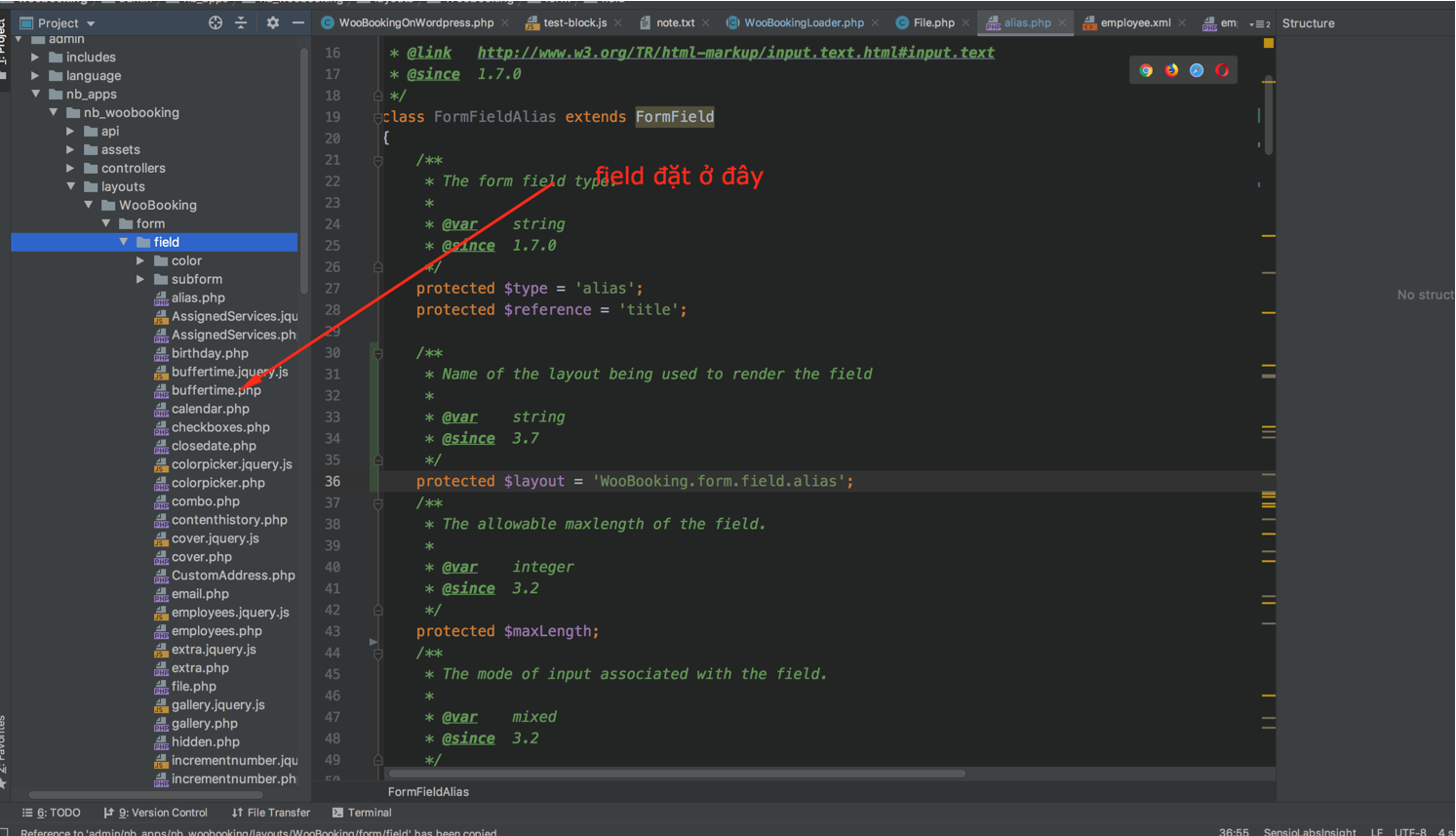Expand the controllers folder
Viewport: 1456px width, 836px height.
70,168
